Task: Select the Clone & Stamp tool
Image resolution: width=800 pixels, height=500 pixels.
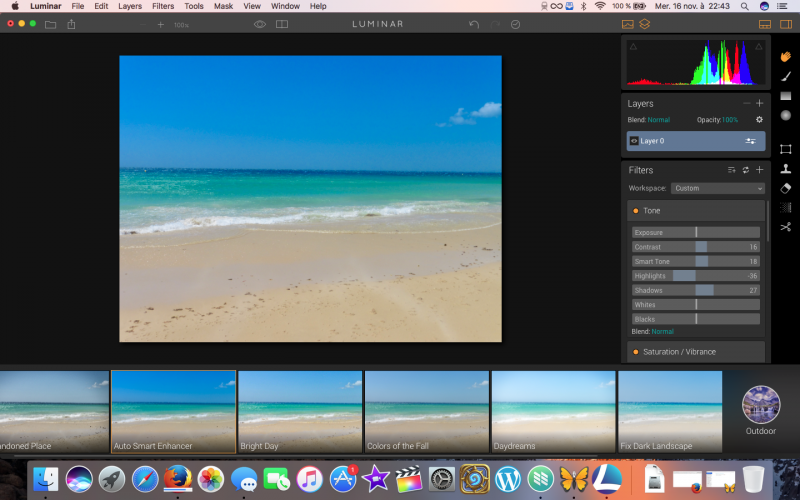Action: click(x=786, y=169)
